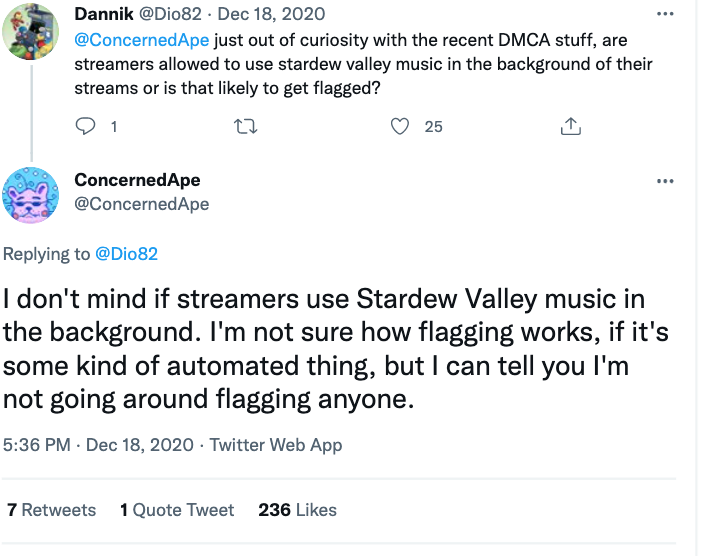Open more options for ConcernedApe's tweet
This screenshot has height=556, width=702.
click(665, 181)
